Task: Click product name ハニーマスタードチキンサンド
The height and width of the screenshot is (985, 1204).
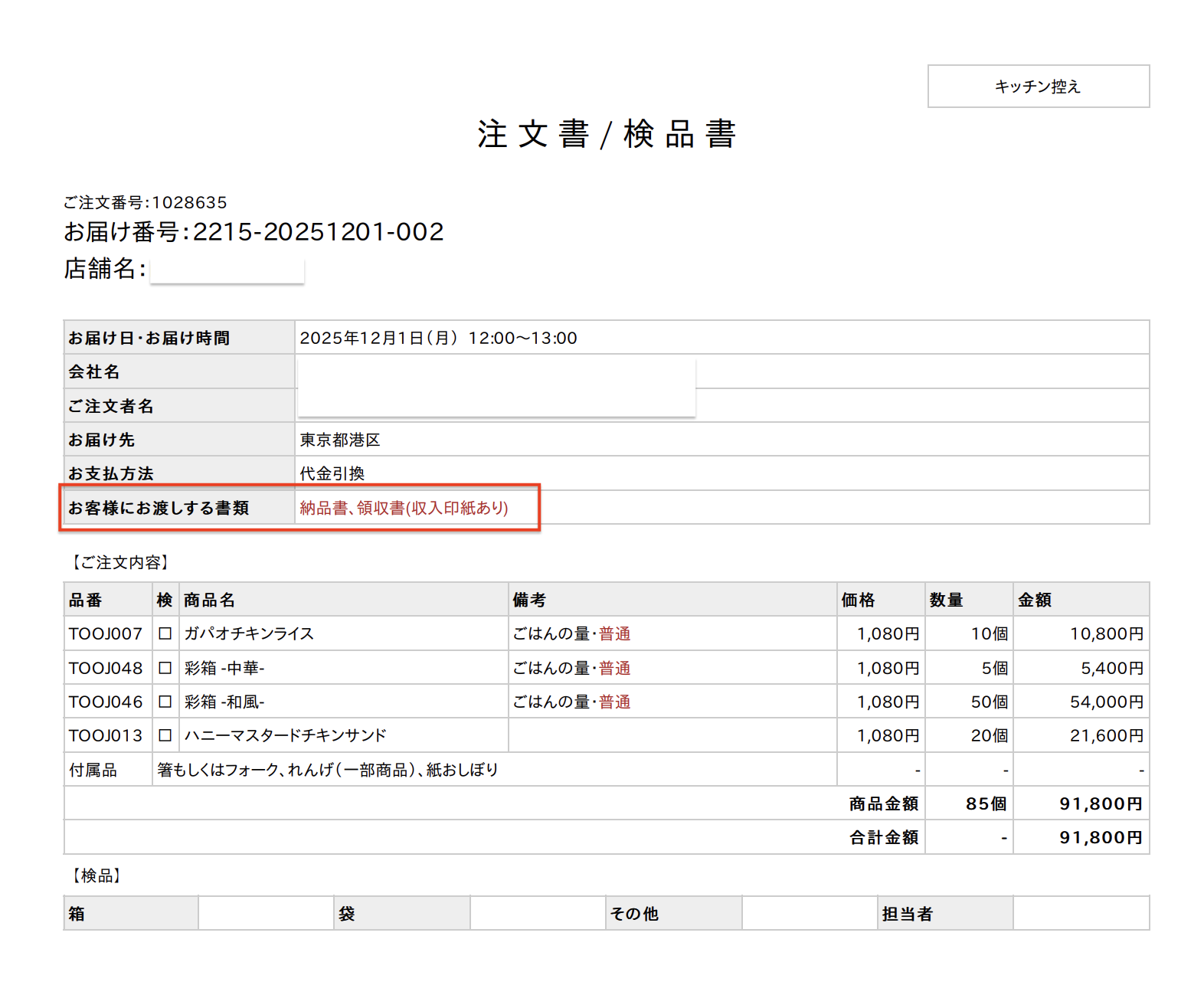Action: point(285,735)
